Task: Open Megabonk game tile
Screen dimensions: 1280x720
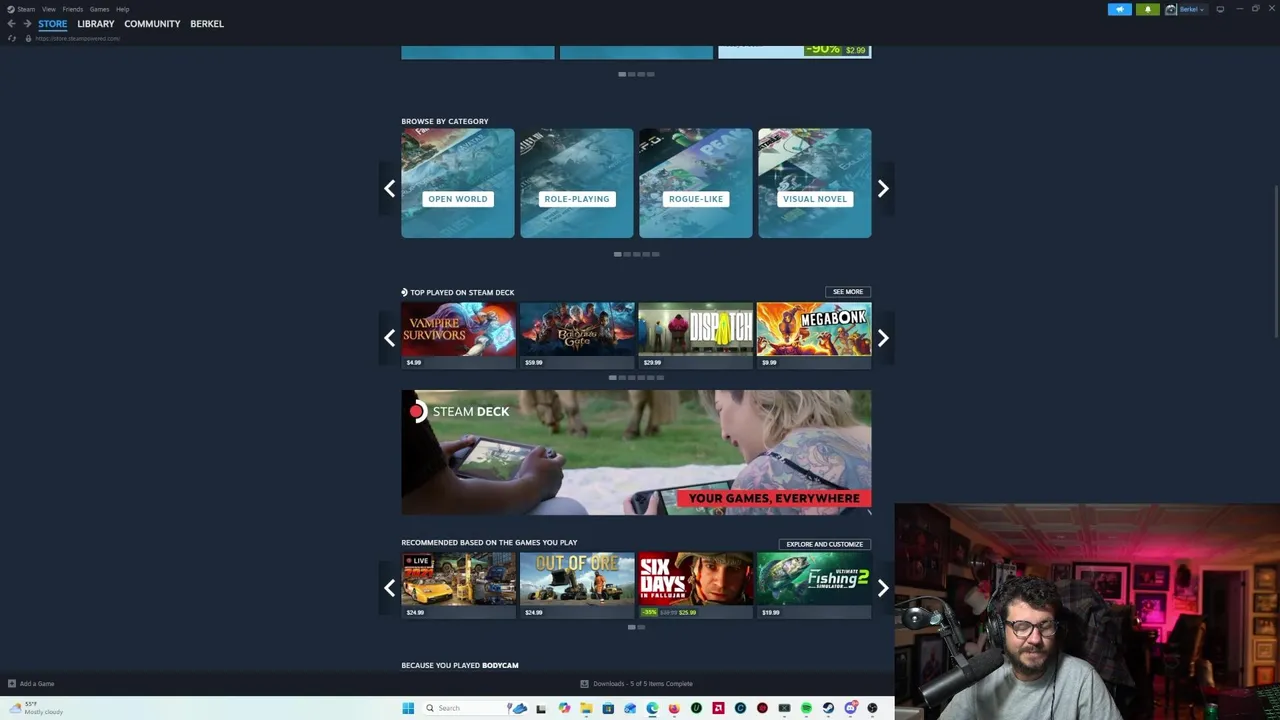Action: click(814, 335)
